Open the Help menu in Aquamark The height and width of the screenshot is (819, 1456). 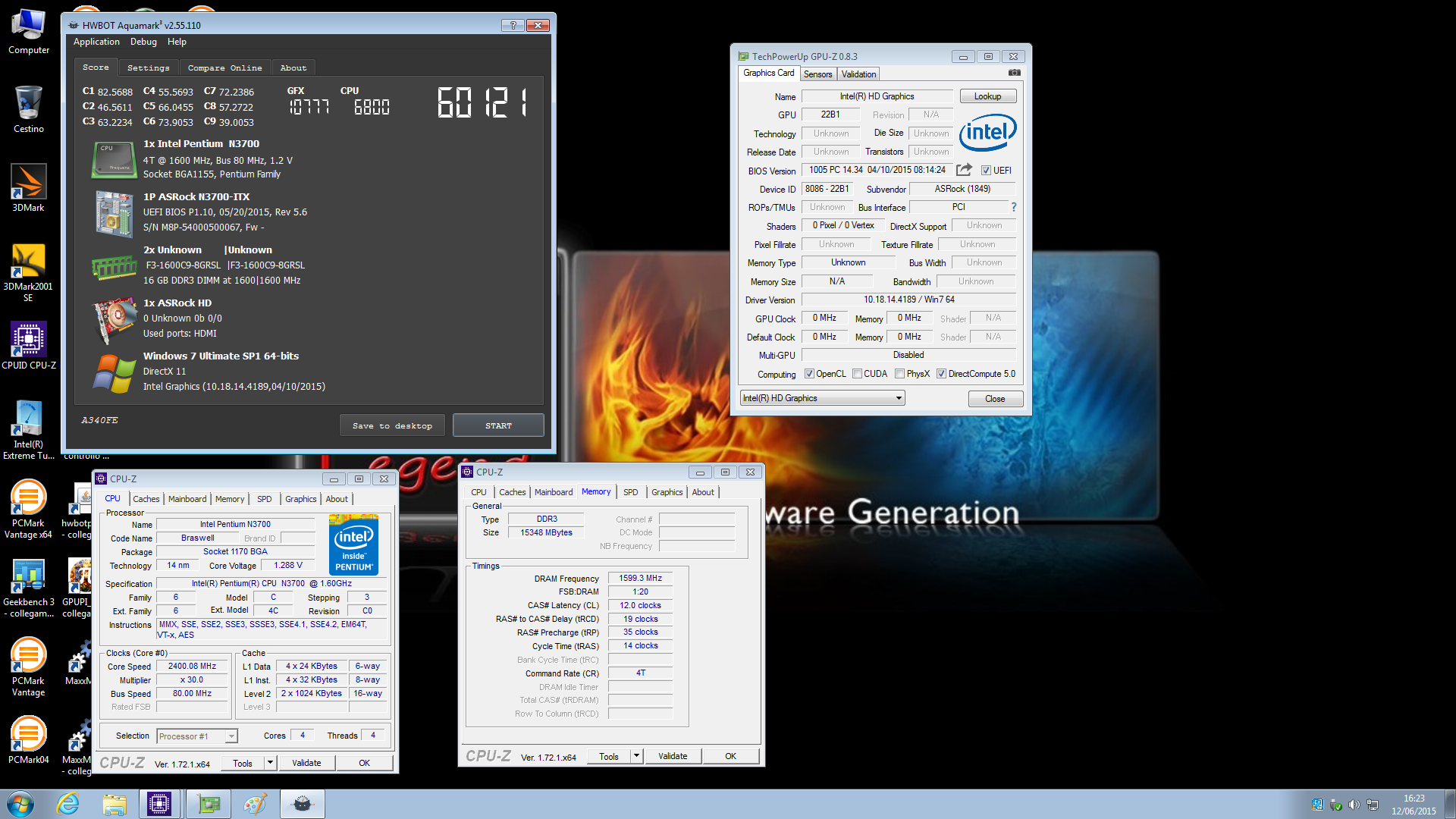click(x=177, y=42)
